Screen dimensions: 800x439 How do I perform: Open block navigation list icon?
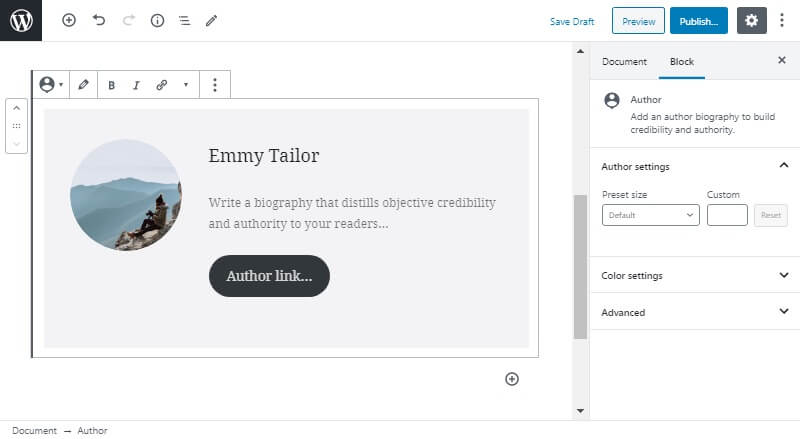(x=184, y=20)
